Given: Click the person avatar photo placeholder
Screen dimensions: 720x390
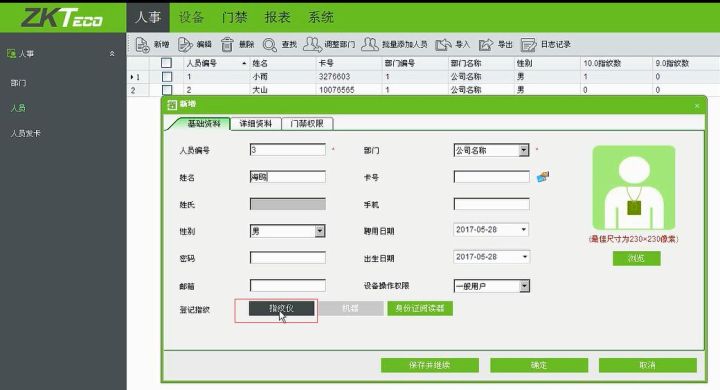Looking at the screenshot, I should click(634, 187).
